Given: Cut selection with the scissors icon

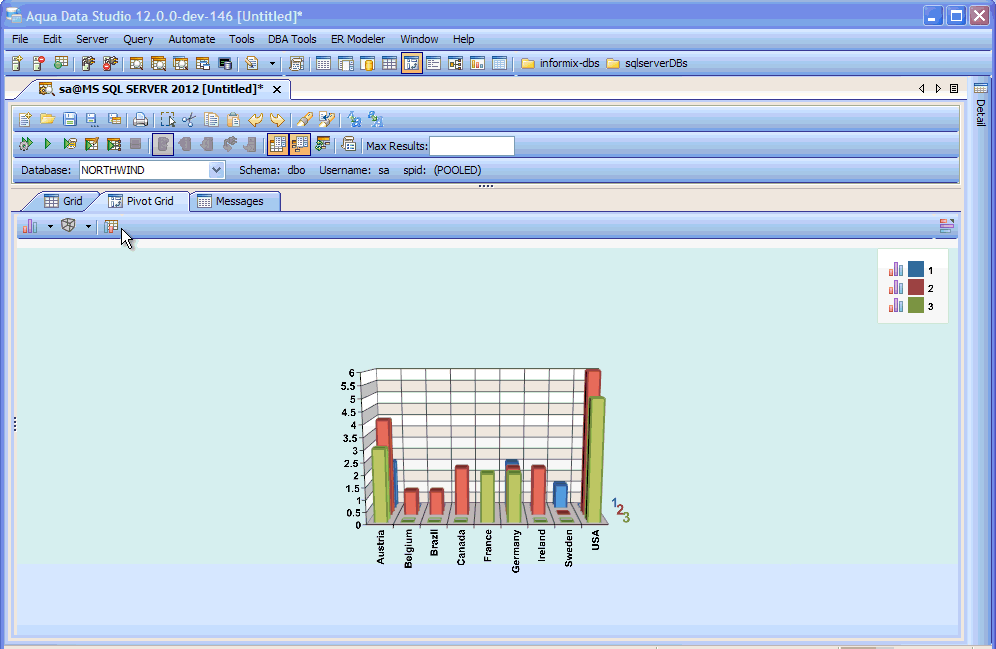Looking at the screenshot, I should pos(189,119).
